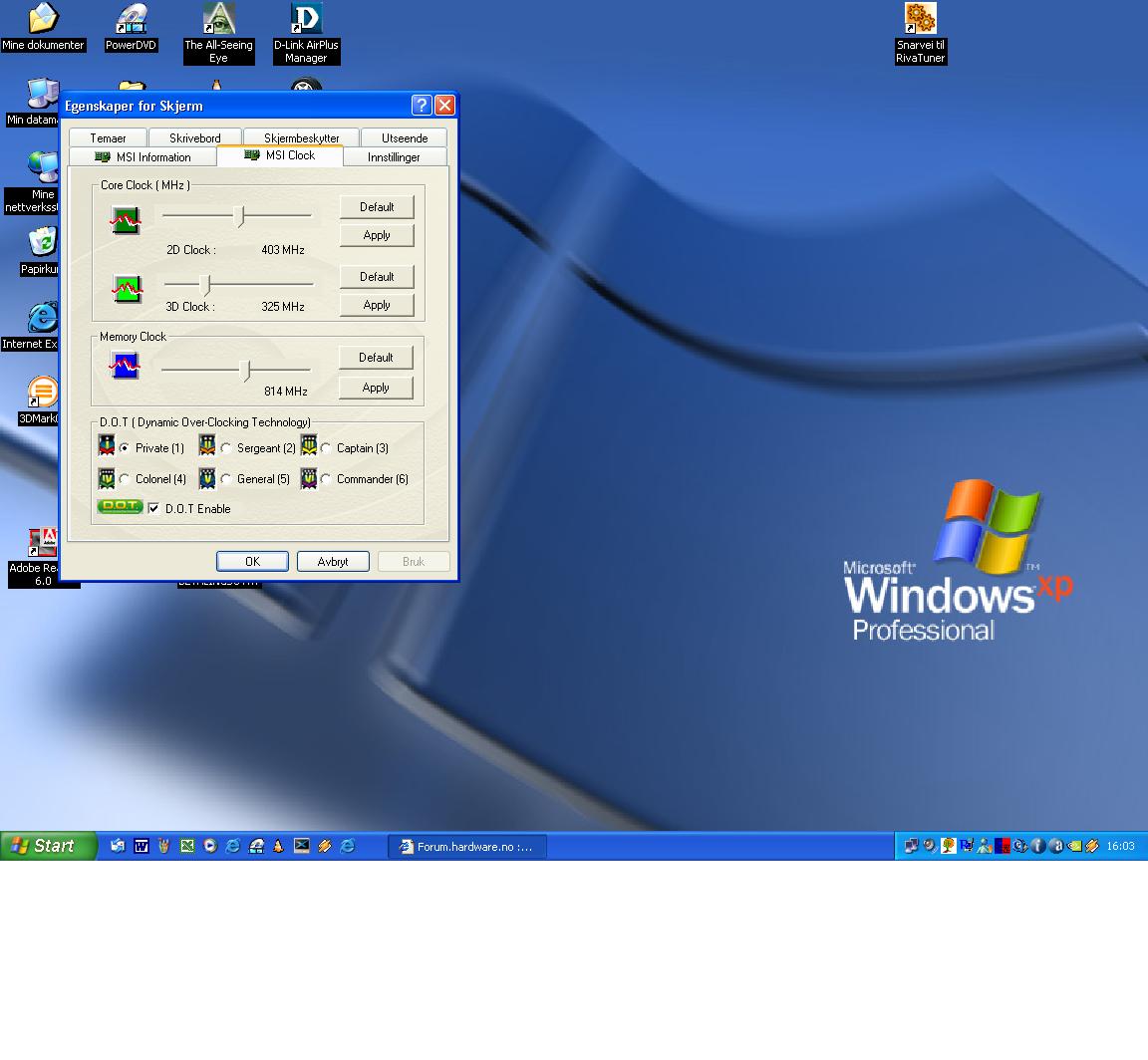Click the Private rank badge icon
The height and width of the screenshot is (1060, 1148).
[x=107, y=445]
